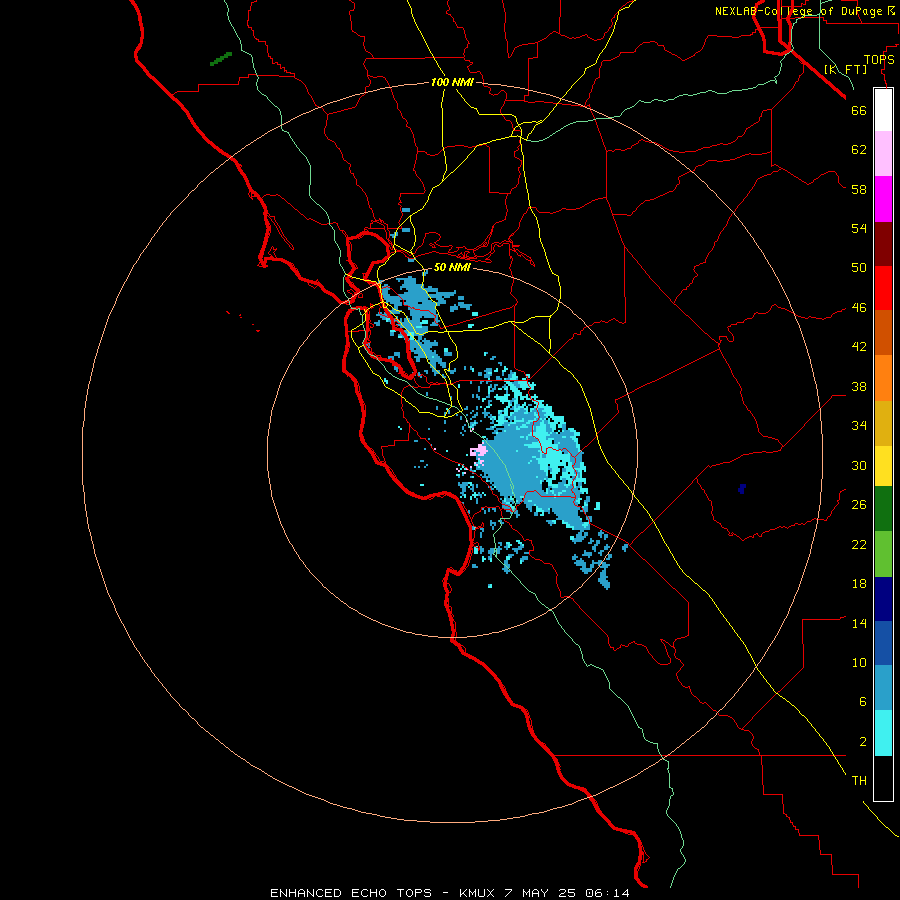
Task: Click the small green echo near top left
Action: click(x=221, y=59)
